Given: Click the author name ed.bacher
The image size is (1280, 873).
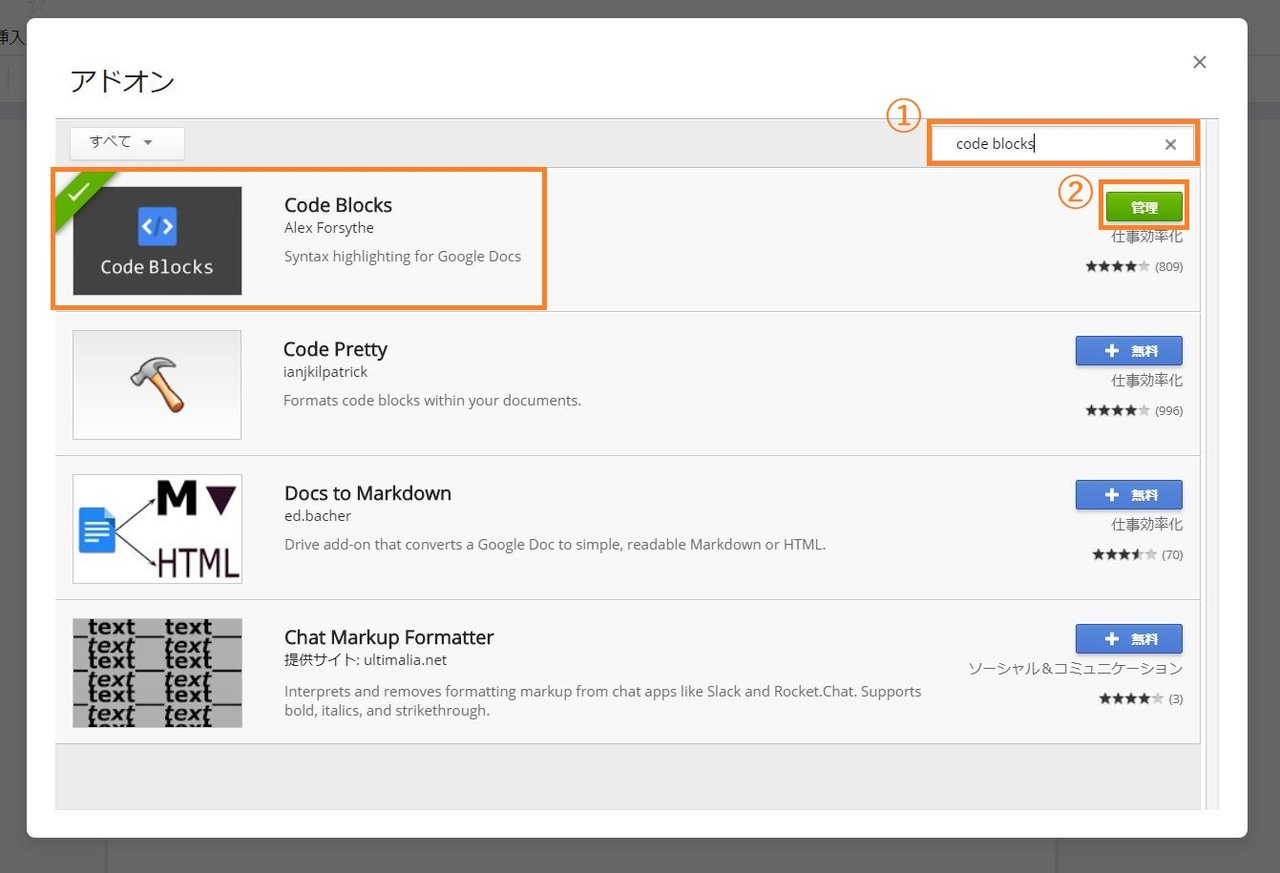Looking at the screenshot, I should pos(318,516).
